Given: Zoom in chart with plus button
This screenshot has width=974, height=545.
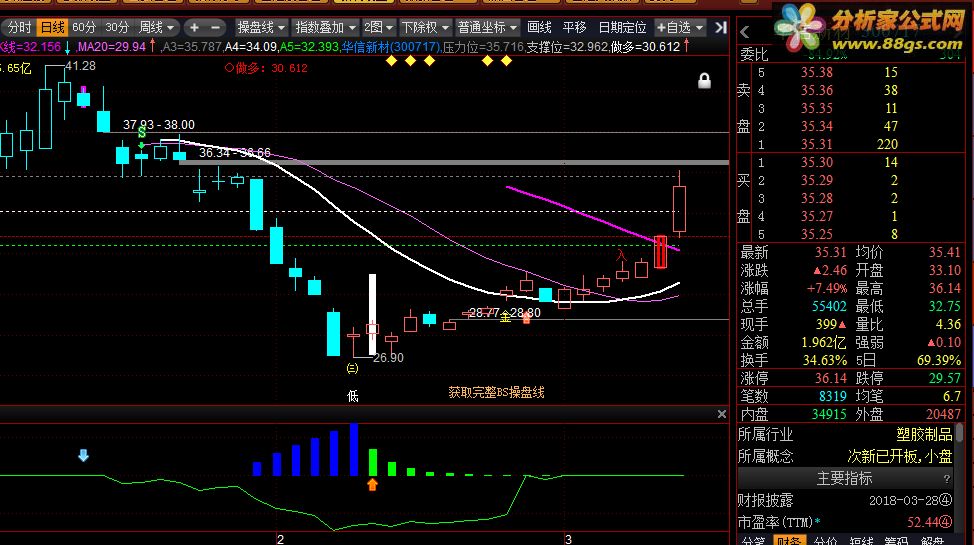Looking at the screenshot, I should tap(194, 27).
